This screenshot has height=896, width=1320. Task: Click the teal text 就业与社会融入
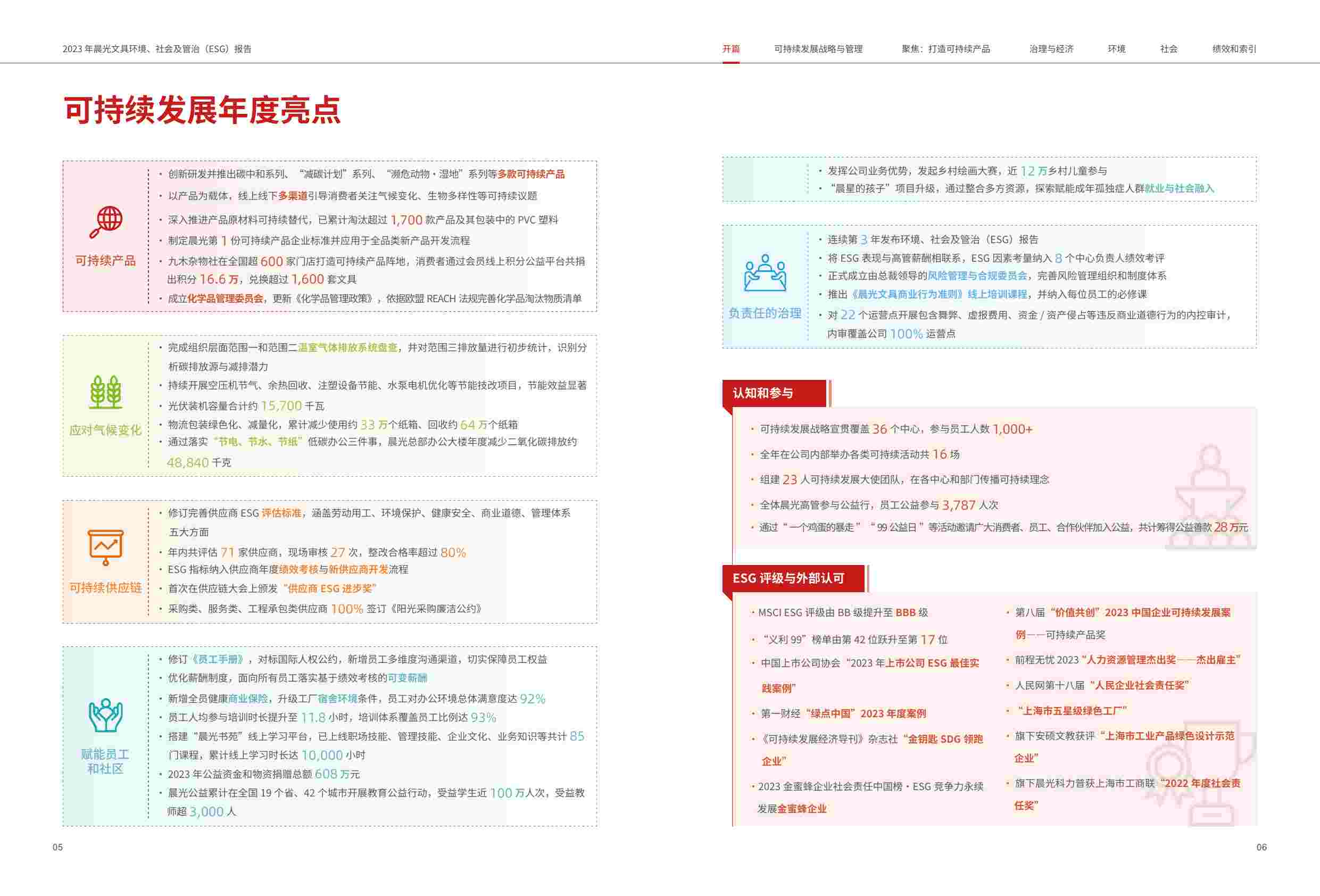pyautogui.click(x=1179, y=189)
